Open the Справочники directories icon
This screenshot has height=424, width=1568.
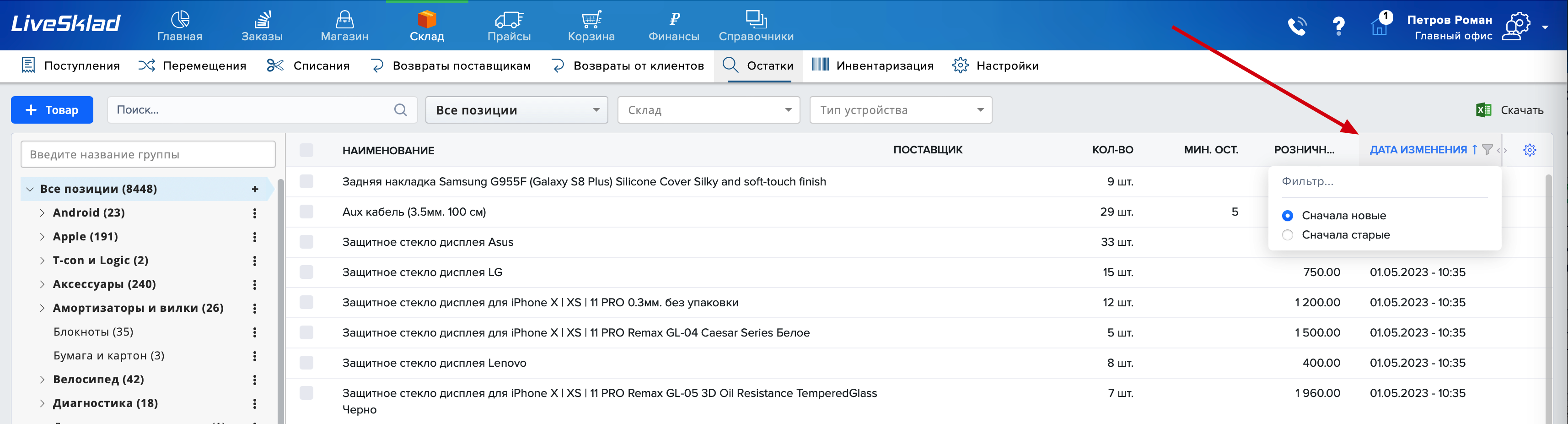tap(756, 20)
